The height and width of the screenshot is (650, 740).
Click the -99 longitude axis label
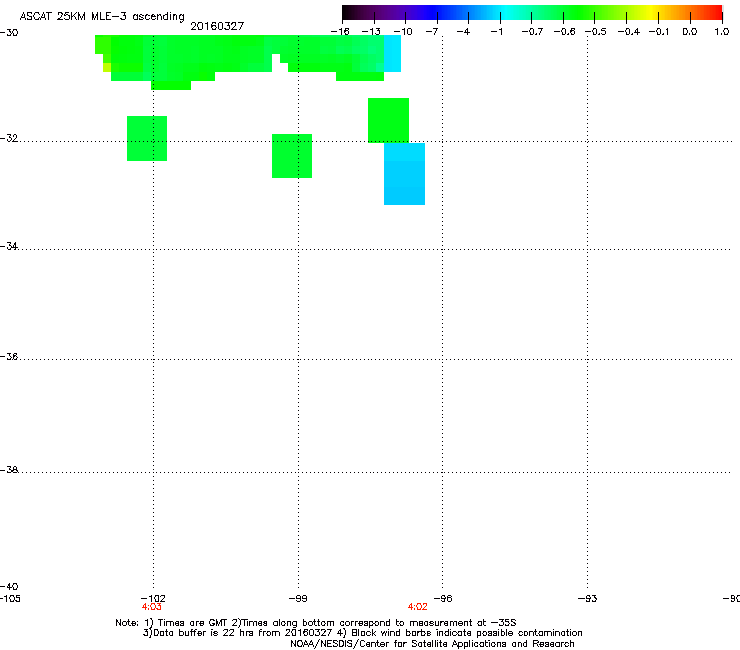298,598
